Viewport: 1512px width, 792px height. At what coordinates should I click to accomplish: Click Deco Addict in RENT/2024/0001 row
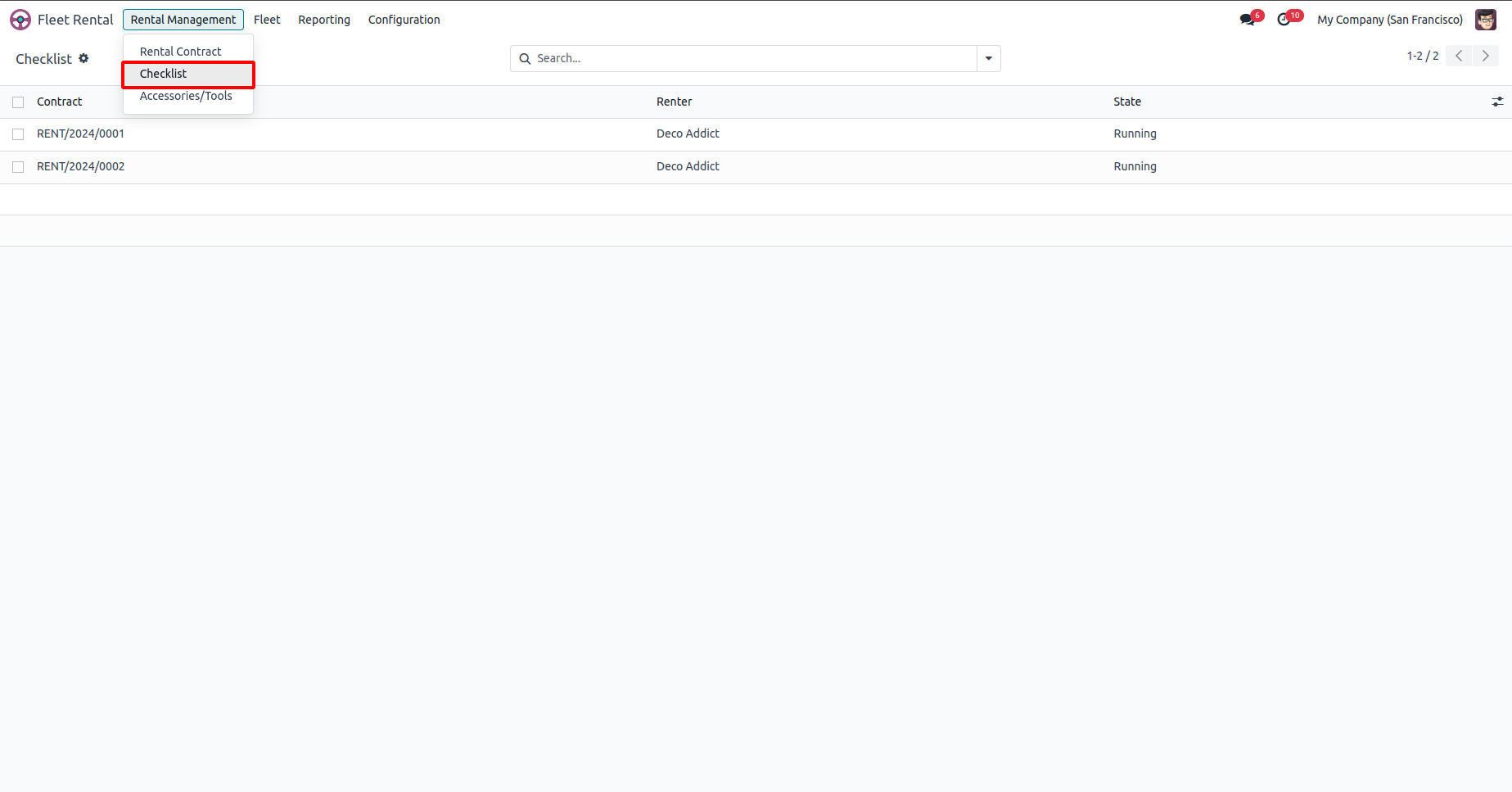tap(688, 134)
